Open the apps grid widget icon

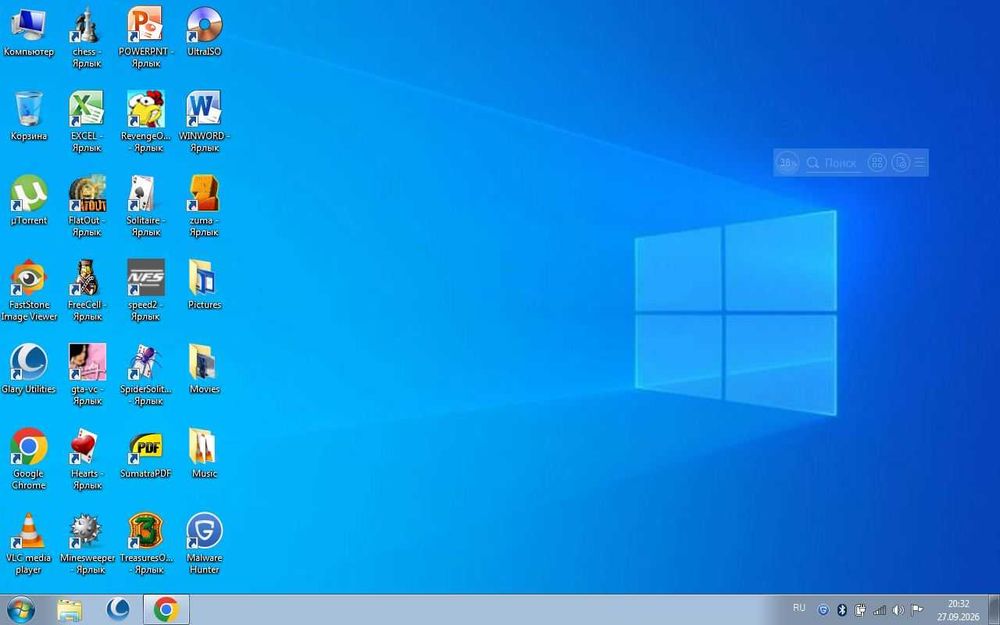tap(877, 163)
